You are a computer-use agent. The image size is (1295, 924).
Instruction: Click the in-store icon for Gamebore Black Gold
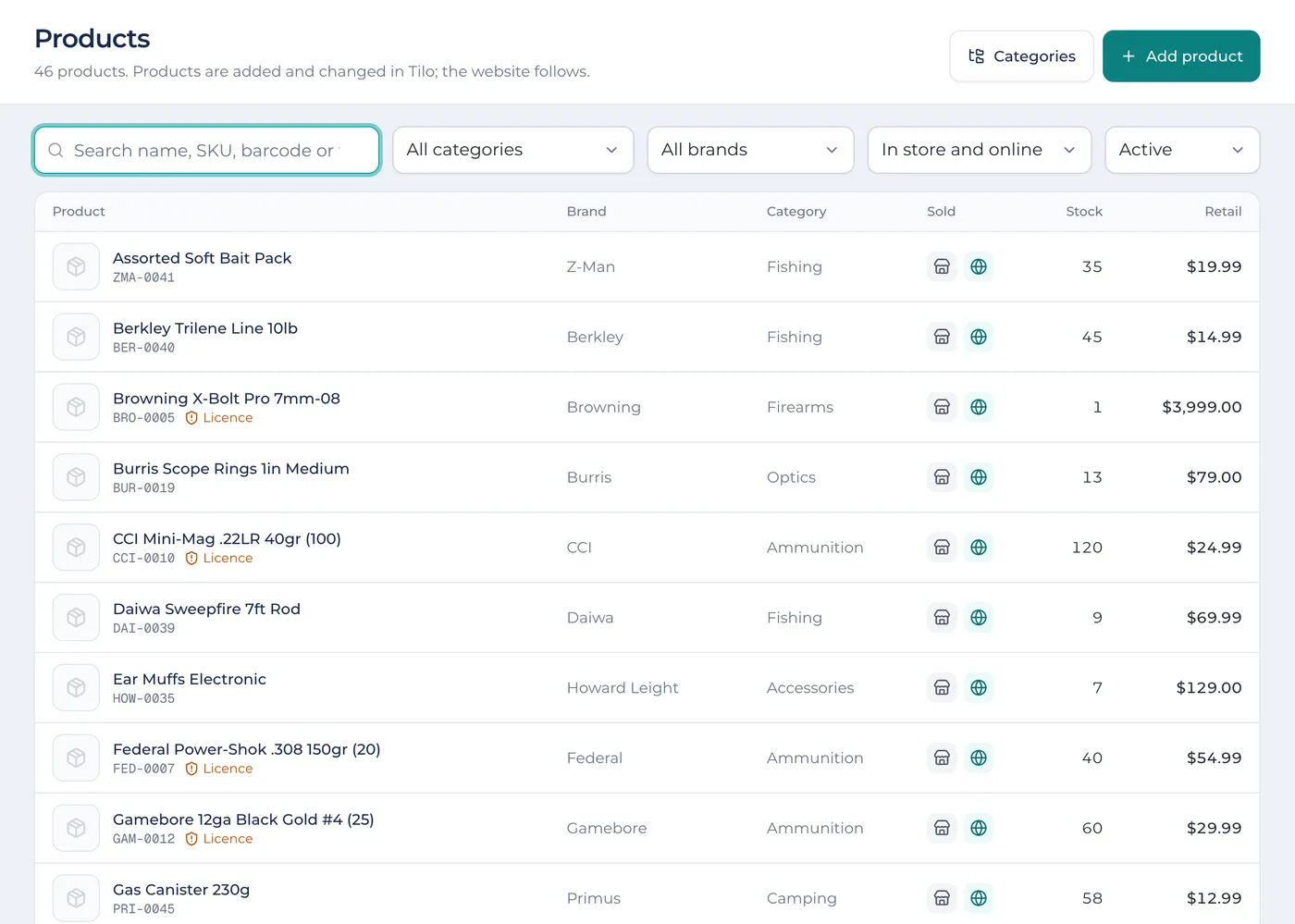(942, 828)
